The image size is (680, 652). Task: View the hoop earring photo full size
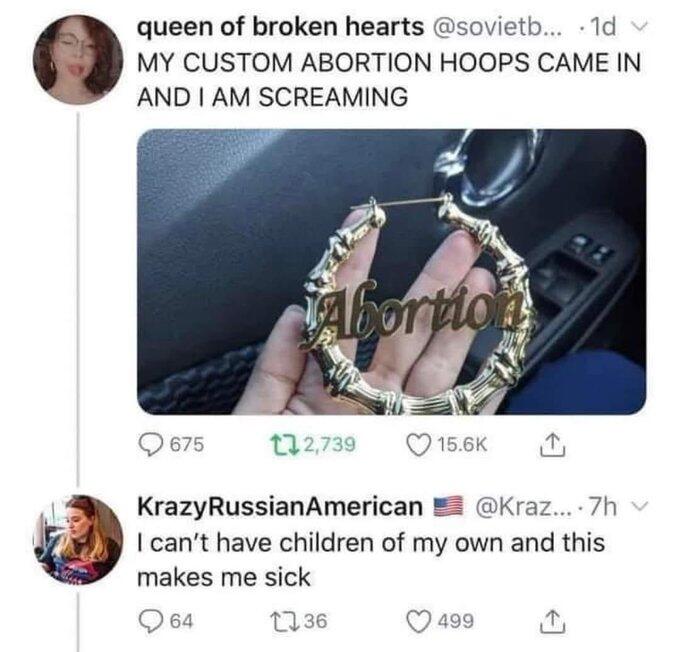coord(392,272)
